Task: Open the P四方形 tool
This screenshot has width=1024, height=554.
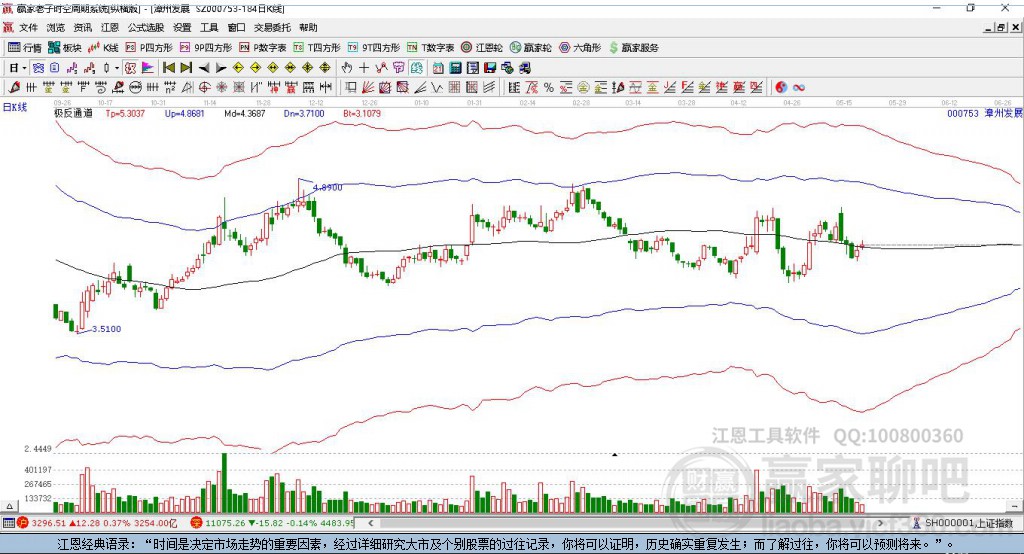Action: [149, 48]
